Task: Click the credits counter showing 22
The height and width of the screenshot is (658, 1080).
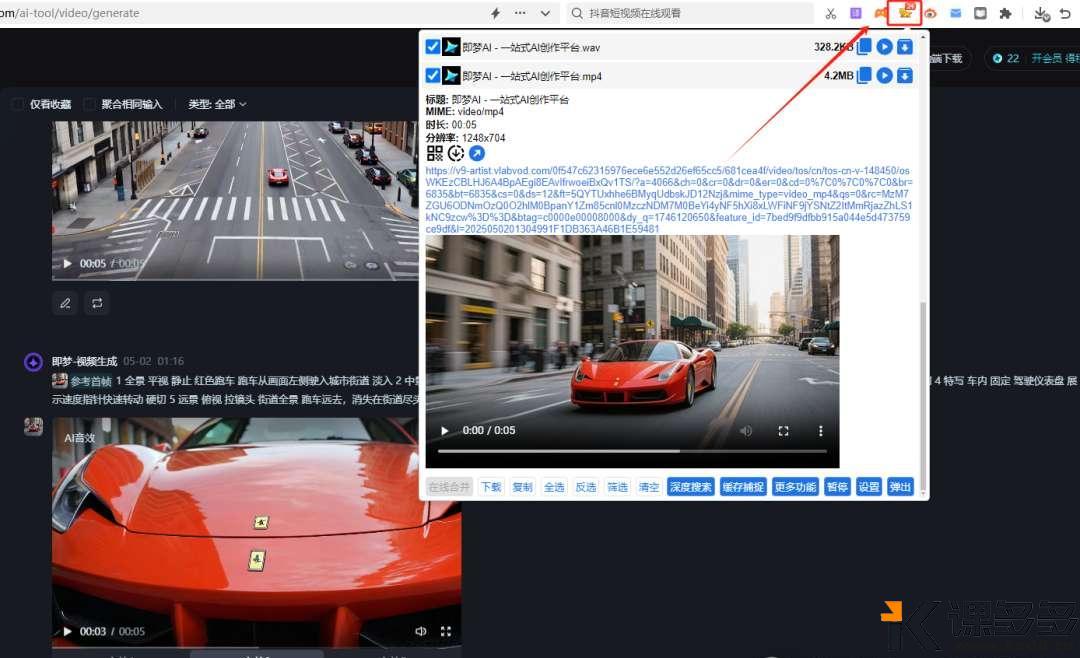Action: coord(1006,59)
